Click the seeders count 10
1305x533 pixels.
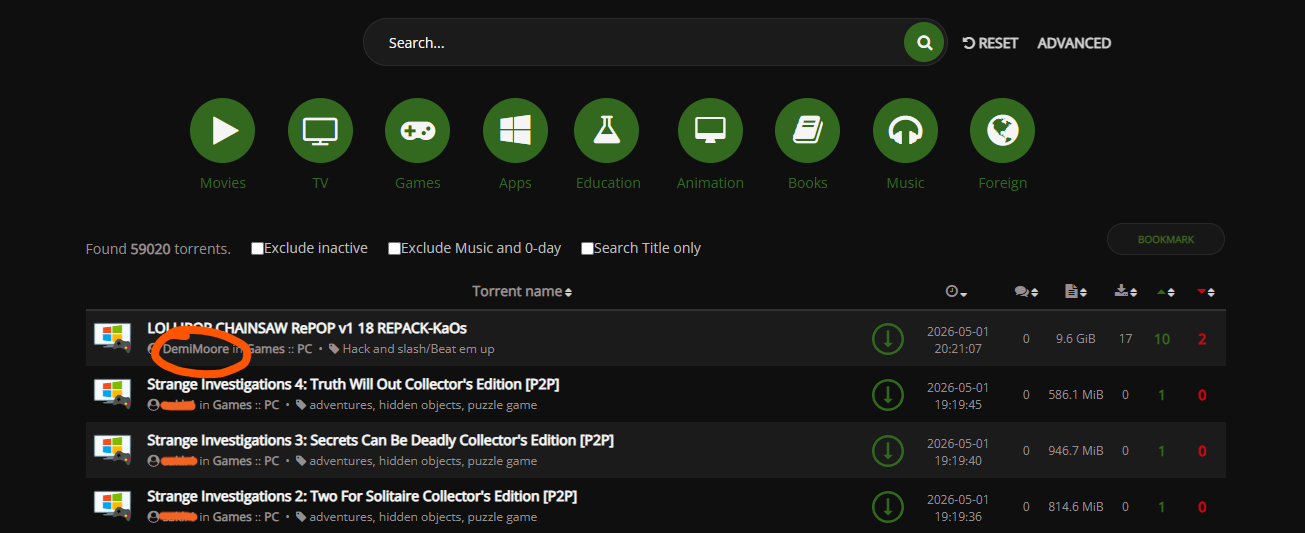click(1161, 339)
